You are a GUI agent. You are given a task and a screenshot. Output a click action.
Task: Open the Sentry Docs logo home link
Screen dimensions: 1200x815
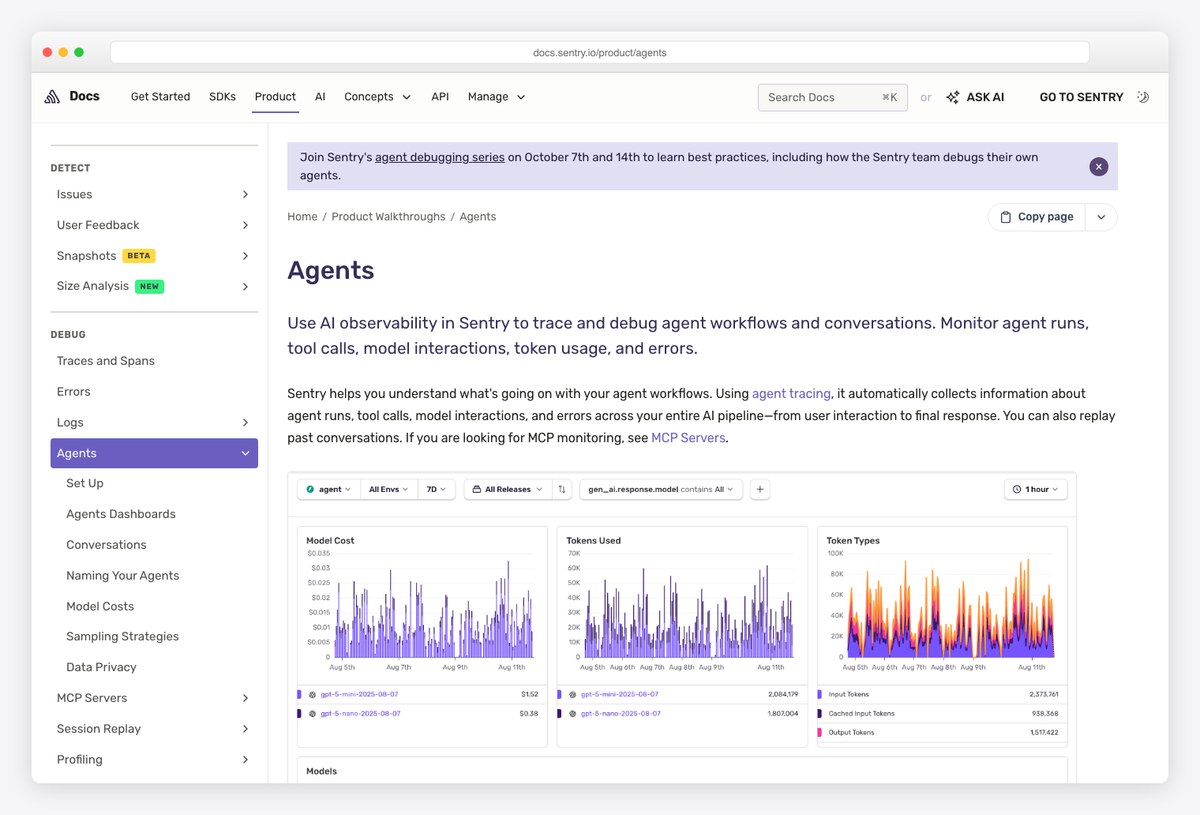pyautogui.click(x=71, y=97)
